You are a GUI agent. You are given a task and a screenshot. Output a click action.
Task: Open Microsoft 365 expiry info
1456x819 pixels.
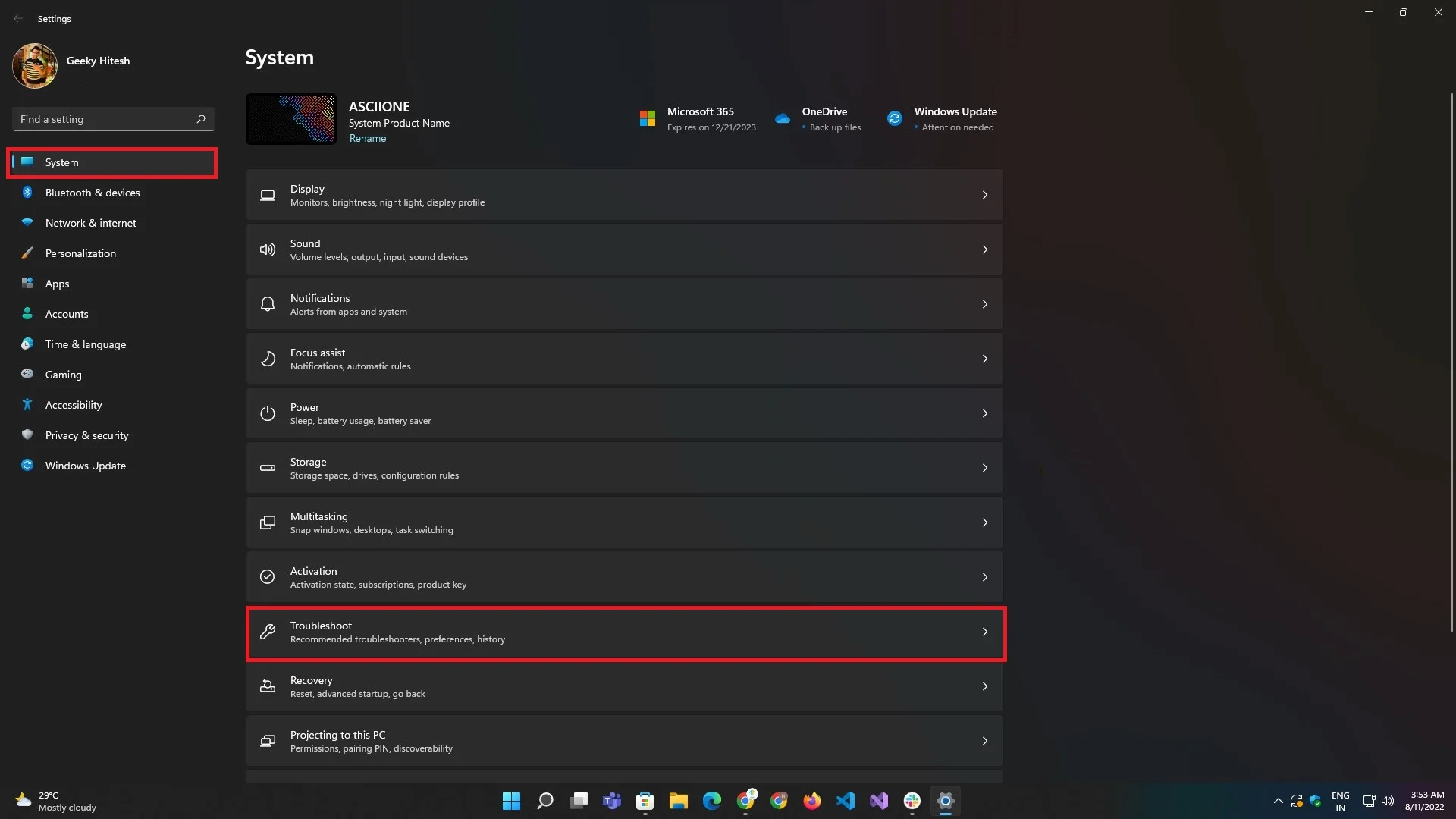coord(711,127)
